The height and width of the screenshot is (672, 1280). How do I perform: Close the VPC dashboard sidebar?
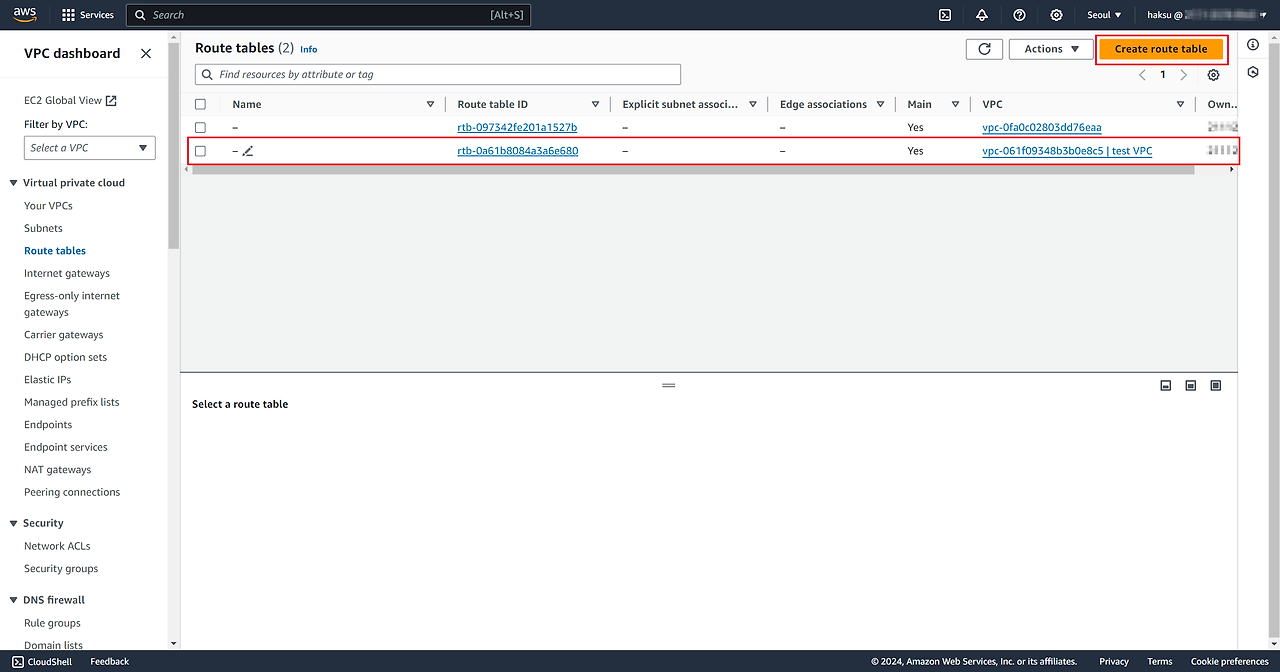tap(146, 54)
